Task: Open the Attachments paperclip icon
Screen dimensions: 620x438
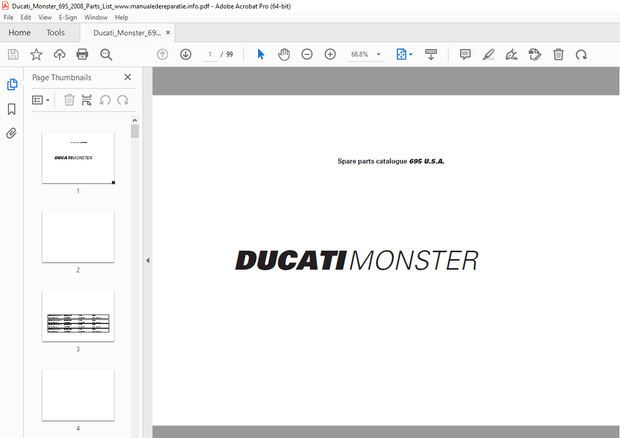Action: (11, 133)
